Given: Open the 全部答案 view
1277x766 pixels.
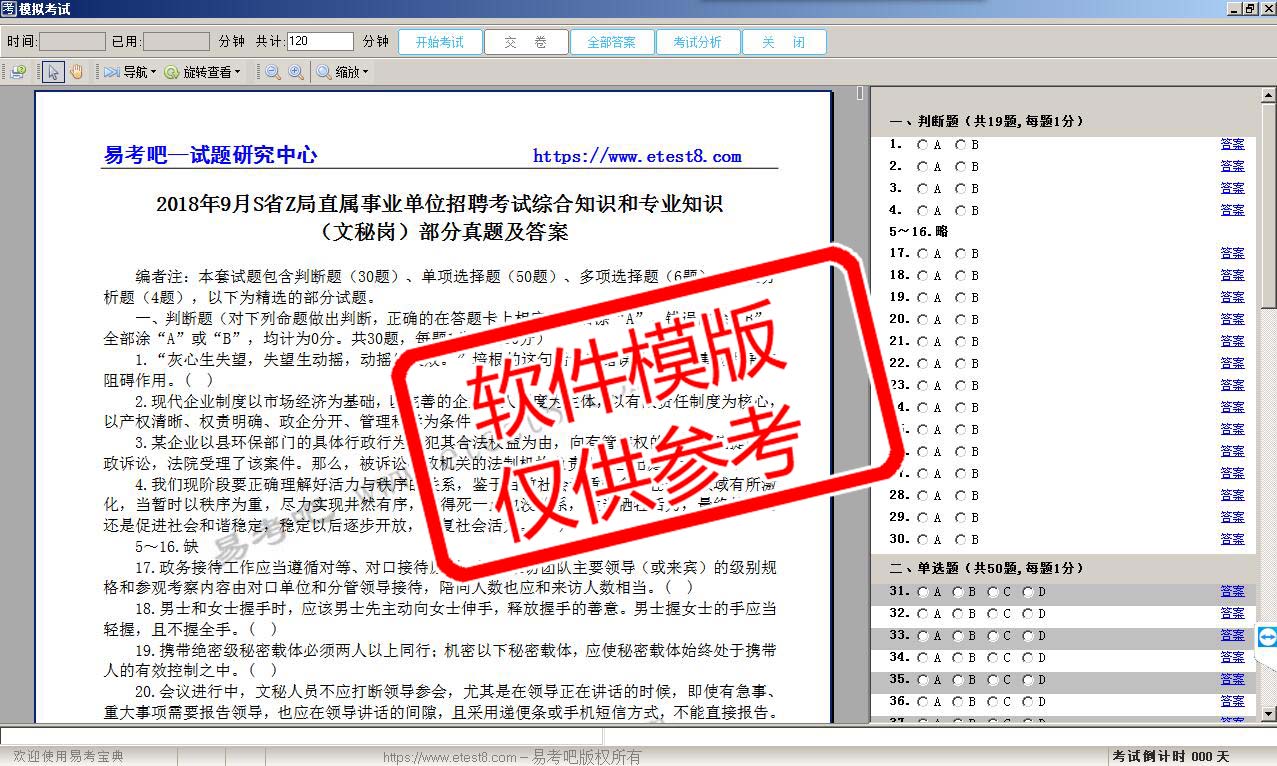Looking at the screenshot, I should tap(611, 42).
